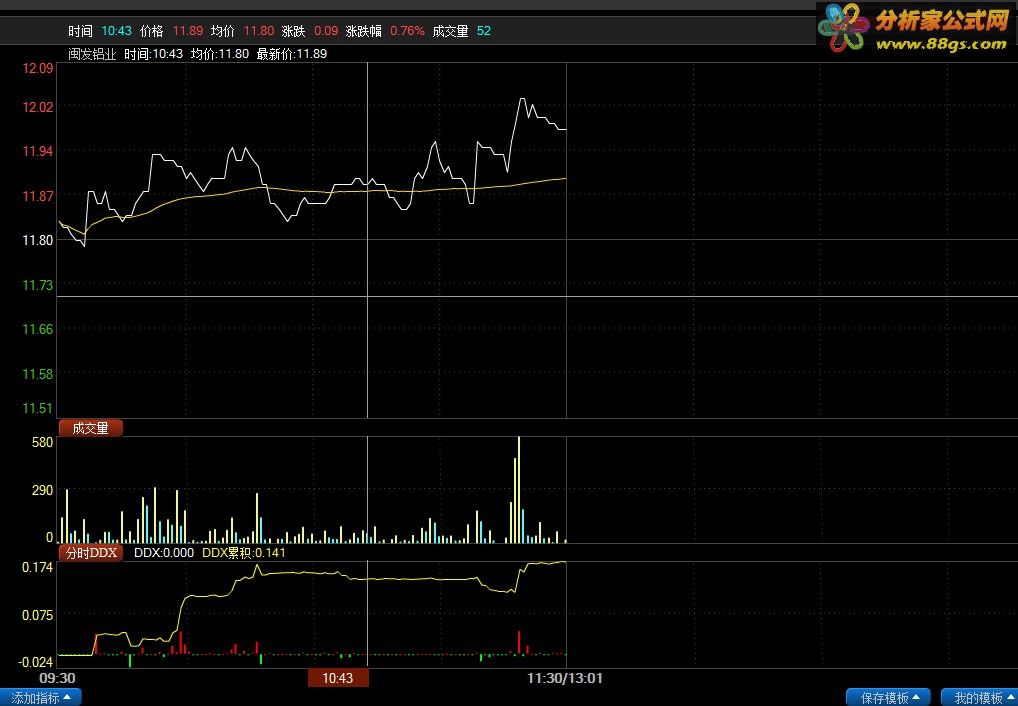Click the 12.09 price axis label

[x=38, y=68]
